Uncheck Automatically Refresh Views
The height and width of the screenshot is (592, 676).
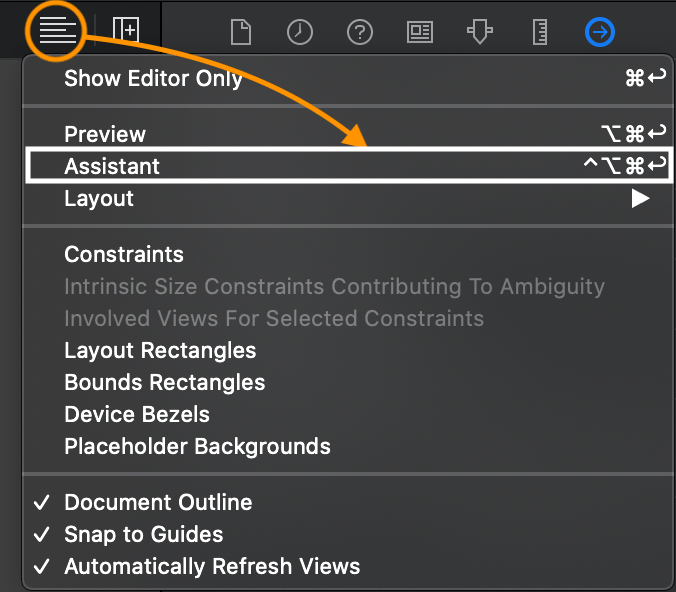pyautogui.click(x=212, y=566)
